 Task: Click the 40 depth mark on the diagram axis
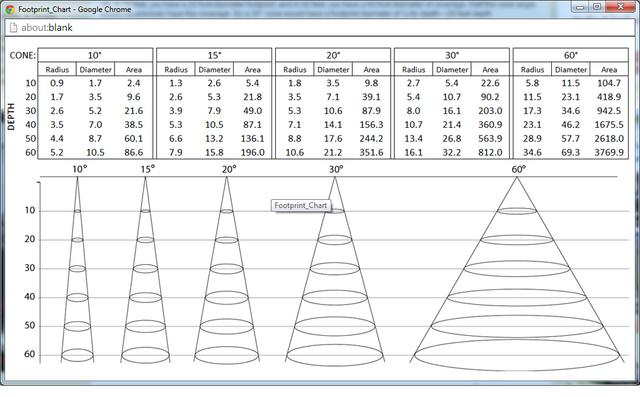[30, 297]
